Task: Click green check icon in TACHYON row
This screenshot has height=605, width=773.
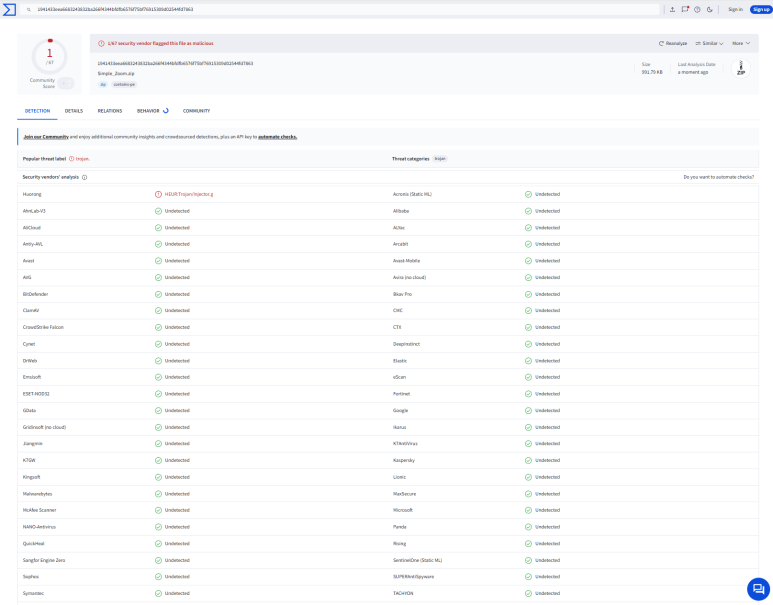Action: click(528, 593)
